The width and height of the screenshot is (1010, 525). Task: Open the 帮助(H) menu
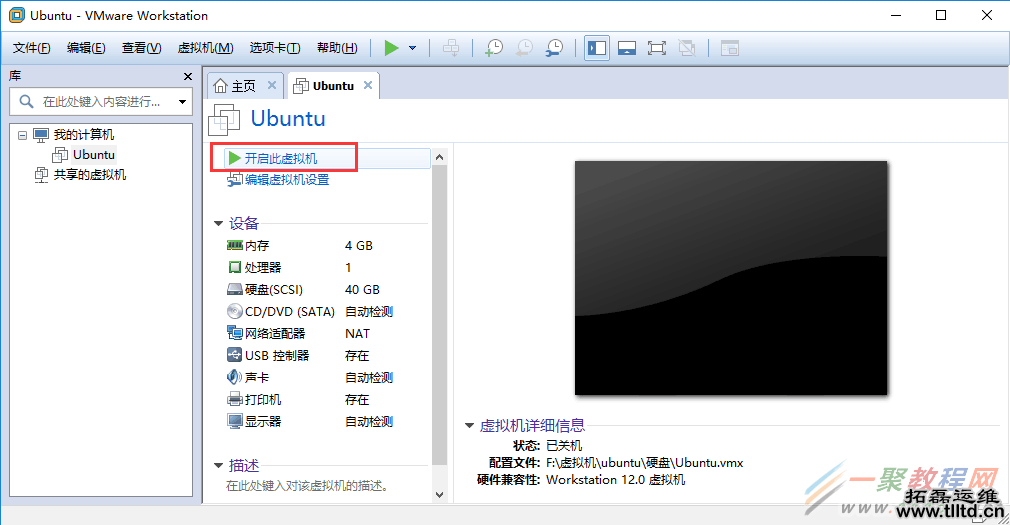[337, 48]
